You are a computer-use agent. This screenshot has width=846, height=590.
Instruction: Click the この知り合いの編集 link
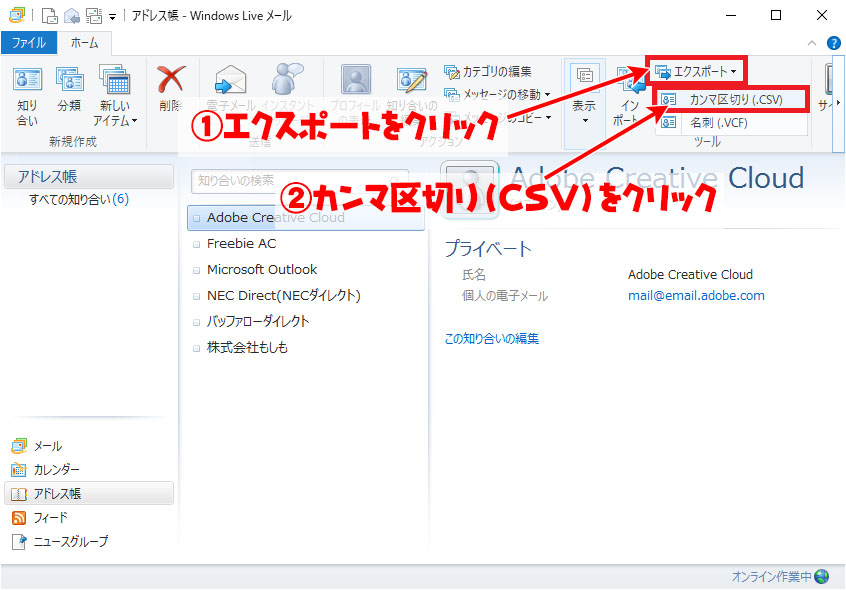(x=492, y=339)
